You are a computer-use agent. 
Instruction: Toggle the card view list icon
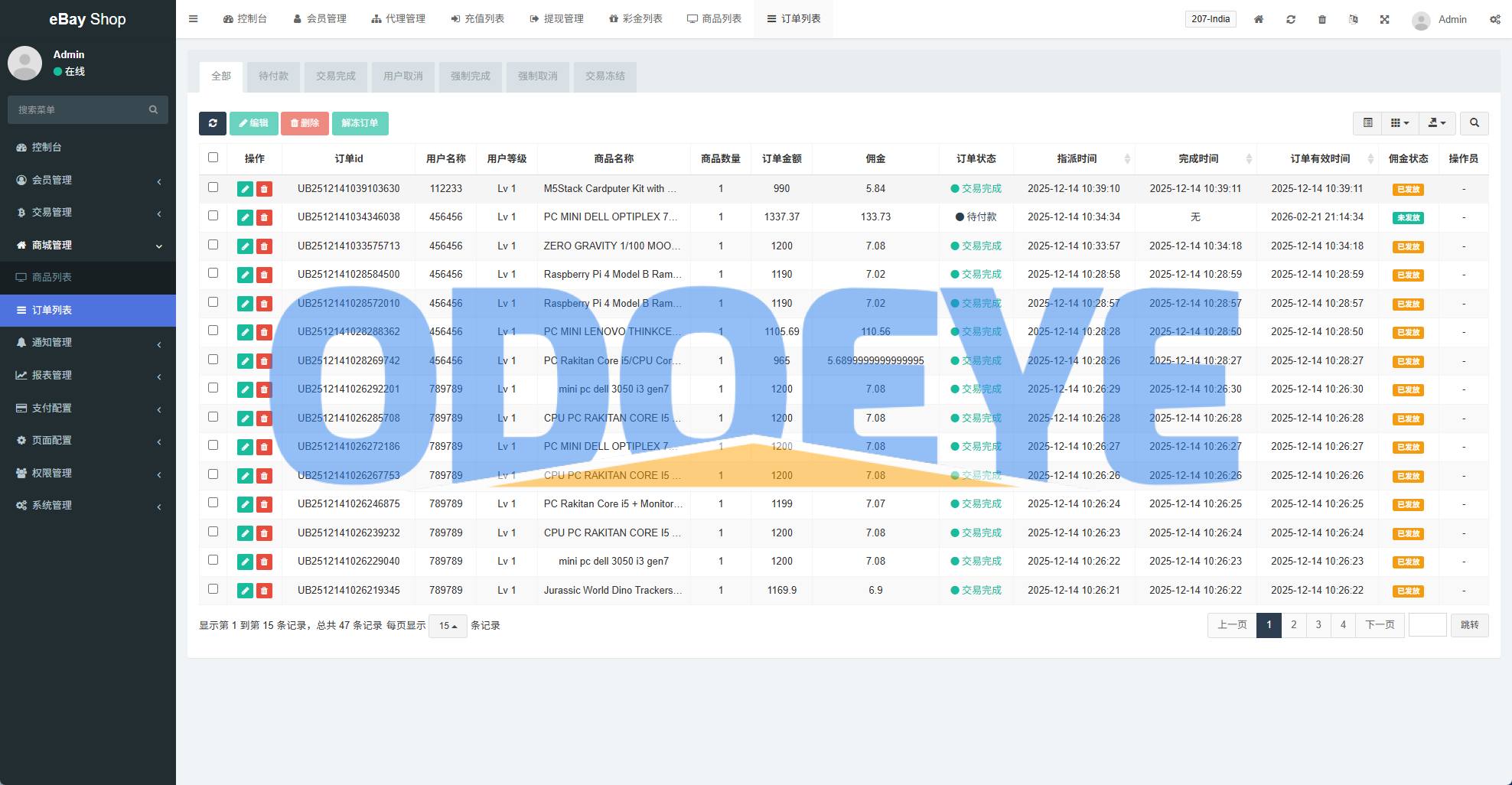1368,123
